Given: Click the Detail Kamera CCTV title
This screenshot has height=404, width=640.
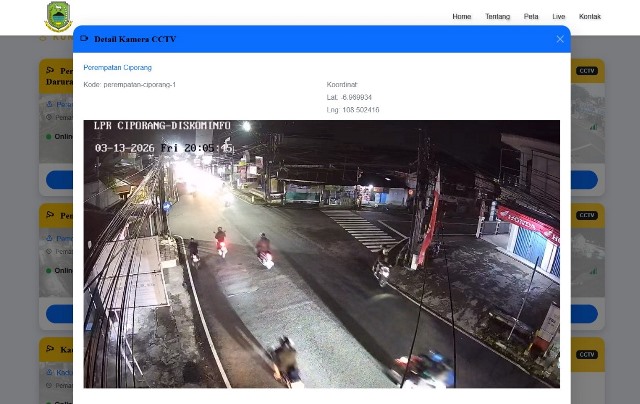Looking at the screenshot, I should coord(135,39).
